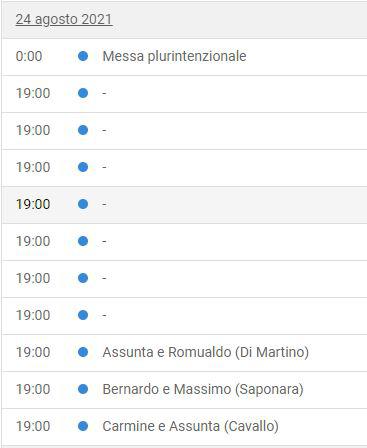Click blue dot beside Carmine e Assunta
This screenshot has height=448, width=367.
(83, 426)
